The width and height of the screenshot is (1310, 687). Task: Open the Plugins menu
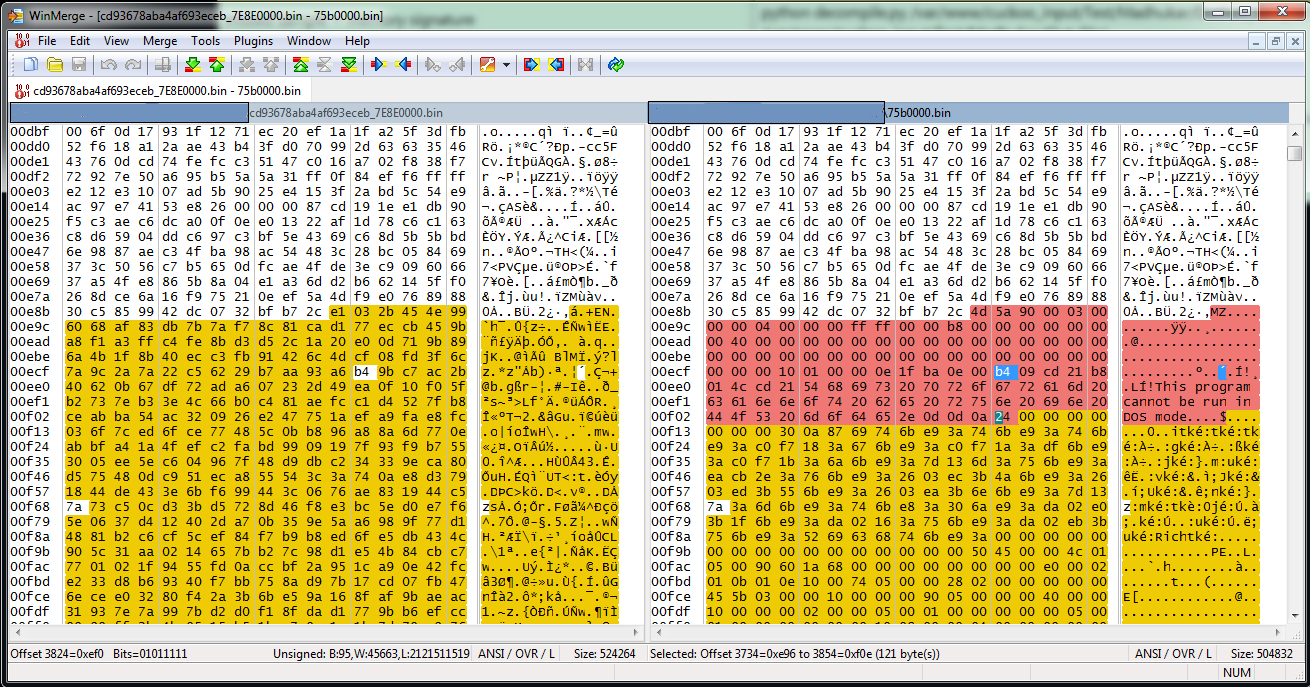252,41
